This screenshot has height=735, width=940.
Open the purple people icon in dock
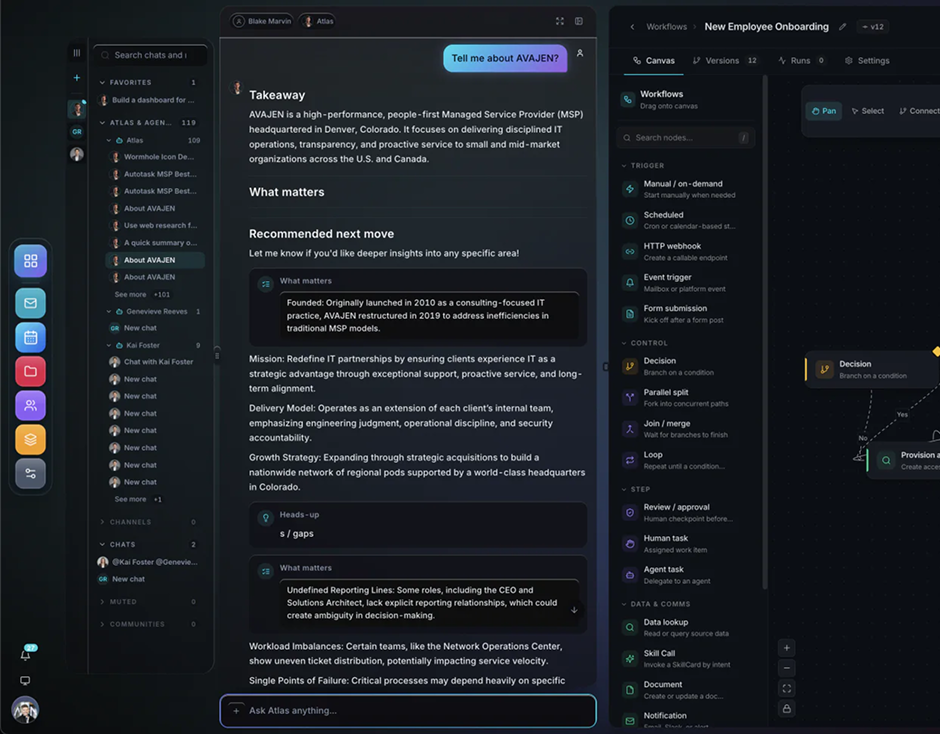(x=31, y=406)
